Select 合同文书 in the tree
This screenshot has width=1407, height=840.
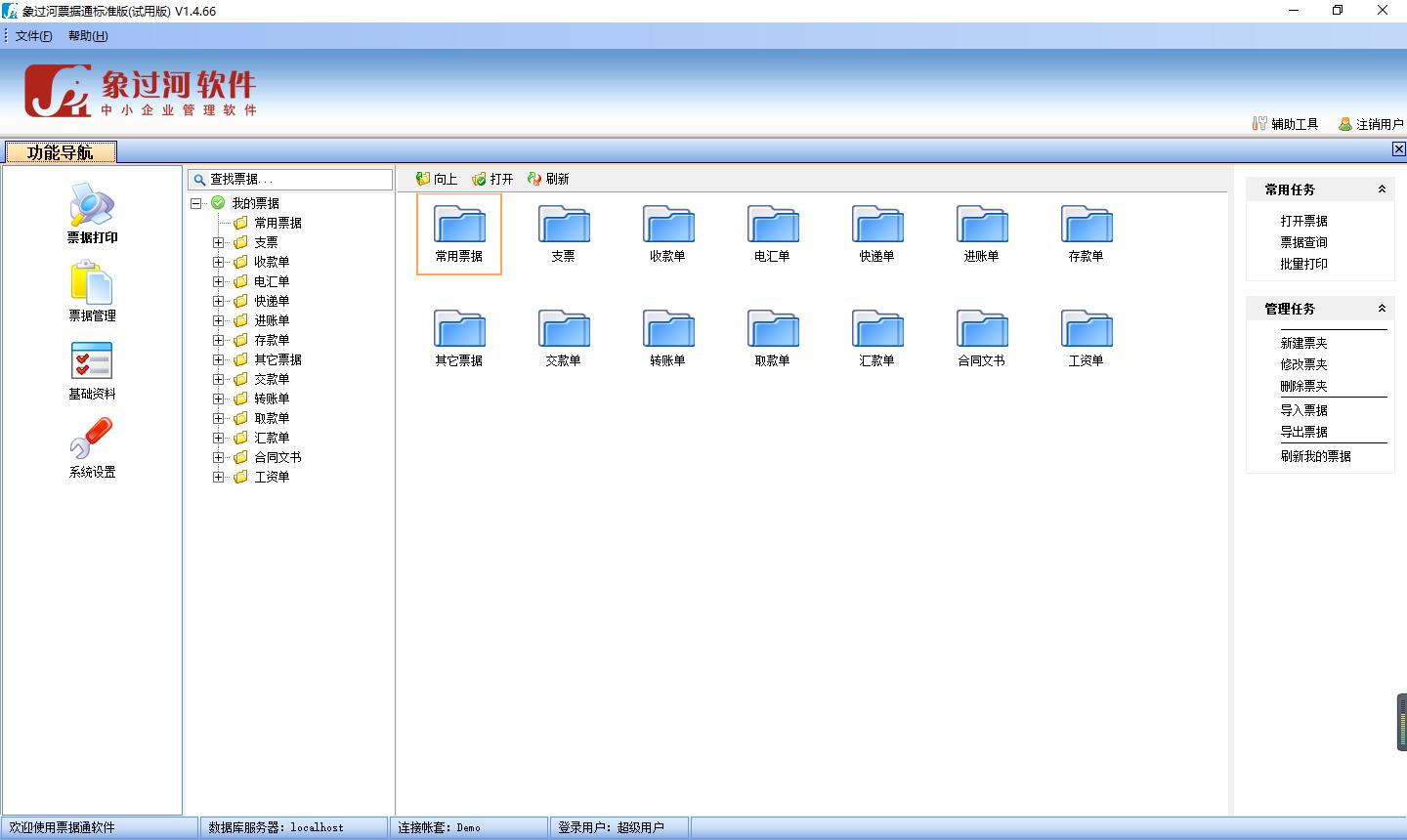[277, 457]
